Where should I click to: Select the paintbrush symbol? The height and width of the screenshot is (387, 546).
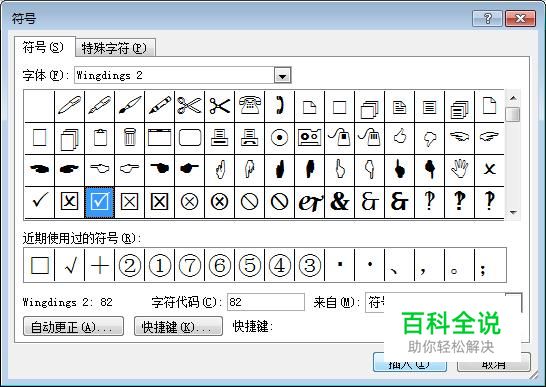click(130, 106)
